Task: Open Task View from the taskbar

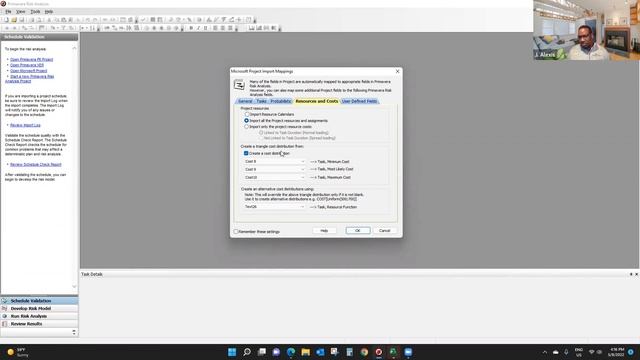Action: pos(262,352)
